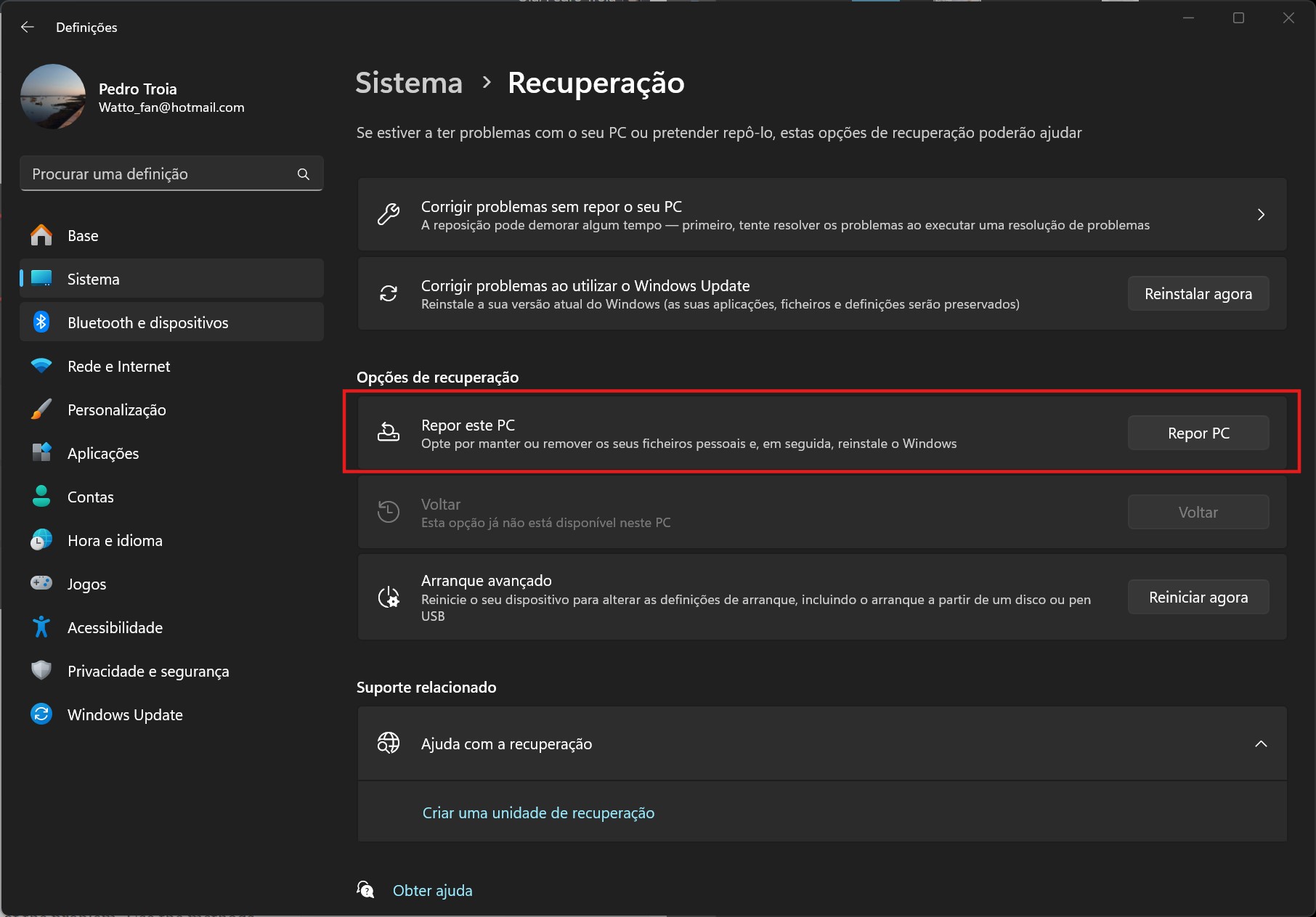1316x917 pixels.
Task: Click the Watto_fan@hotmail.com email text
Action: 171,107
